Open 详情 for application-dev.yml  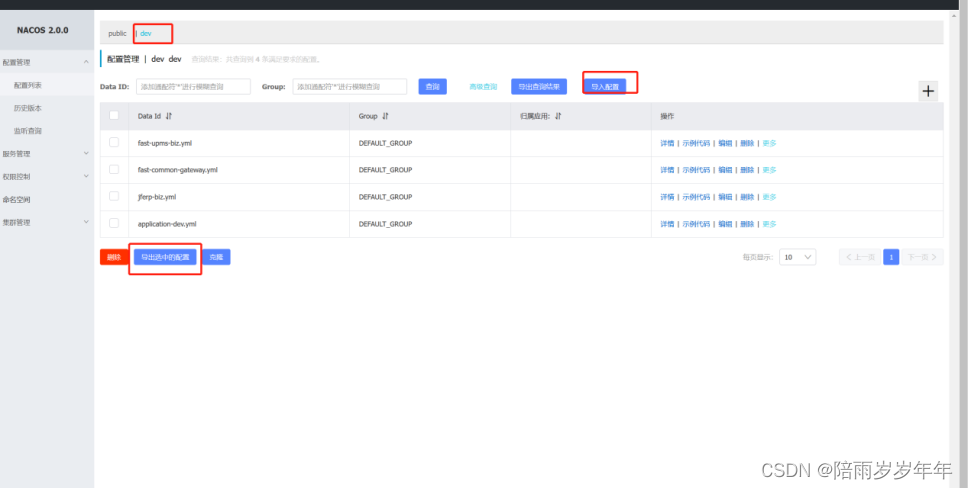pos(667,224)
